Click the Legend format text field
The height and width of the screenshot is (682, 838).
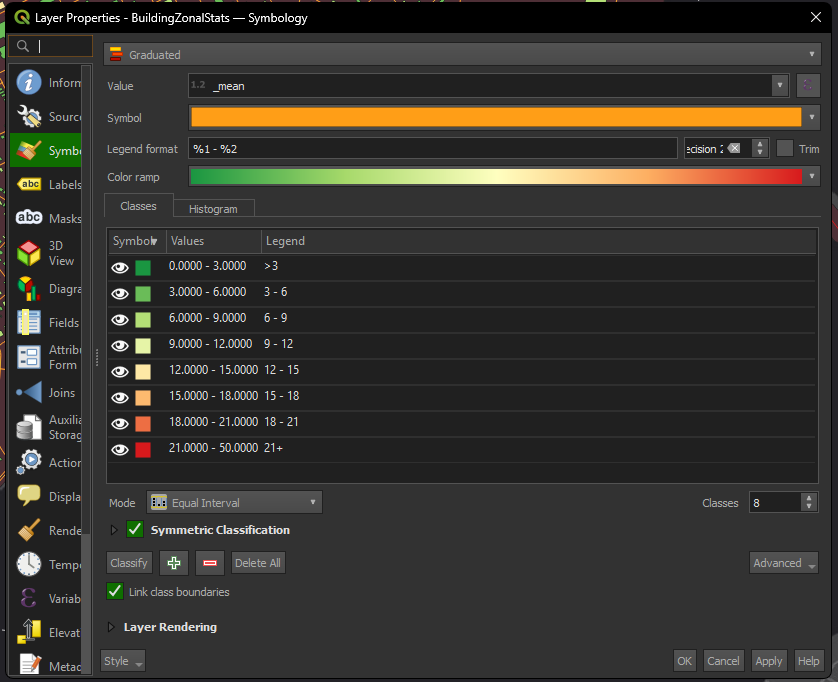[x=433, y=149]
